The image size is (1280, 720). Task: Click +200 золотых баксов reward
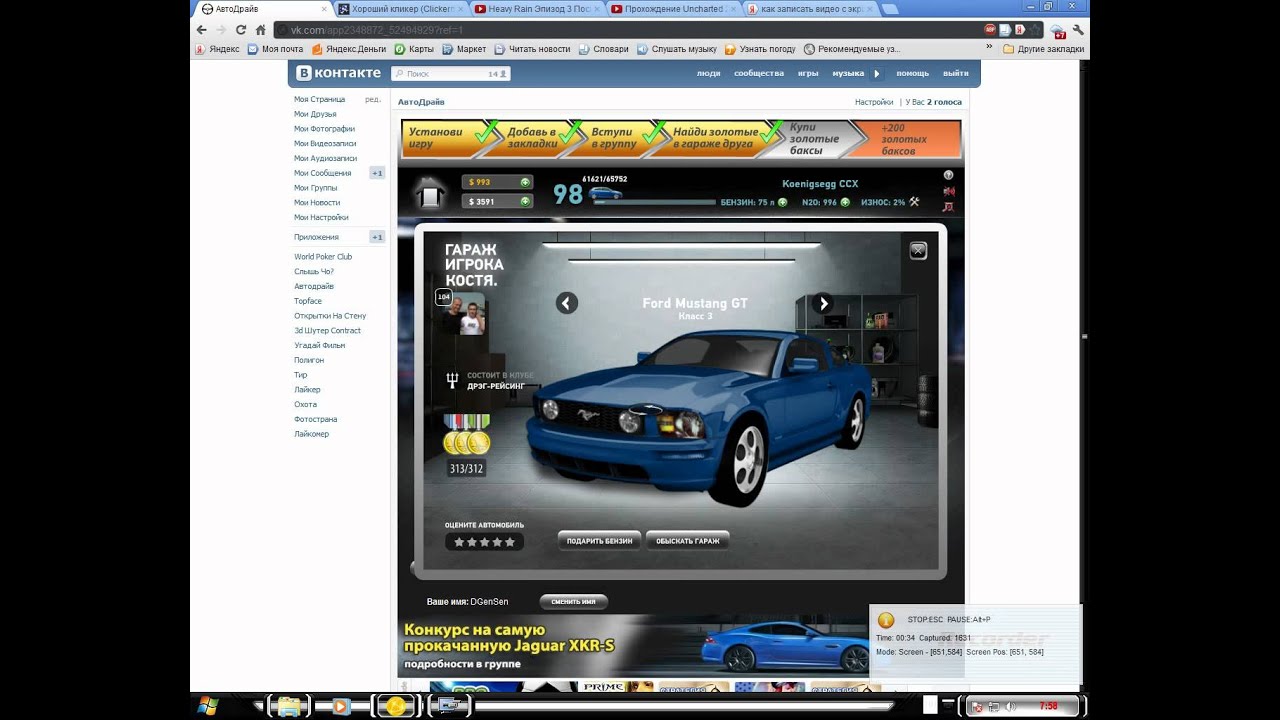click(906, 138)
